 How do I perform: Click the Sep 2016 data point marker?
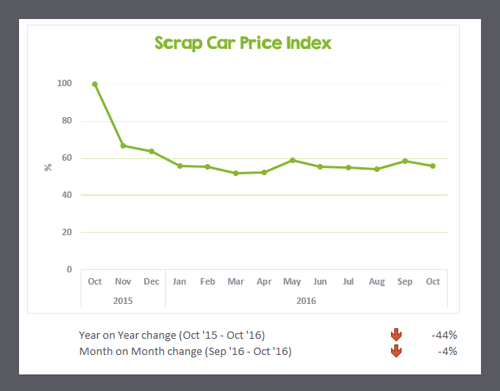coord(405,161)
